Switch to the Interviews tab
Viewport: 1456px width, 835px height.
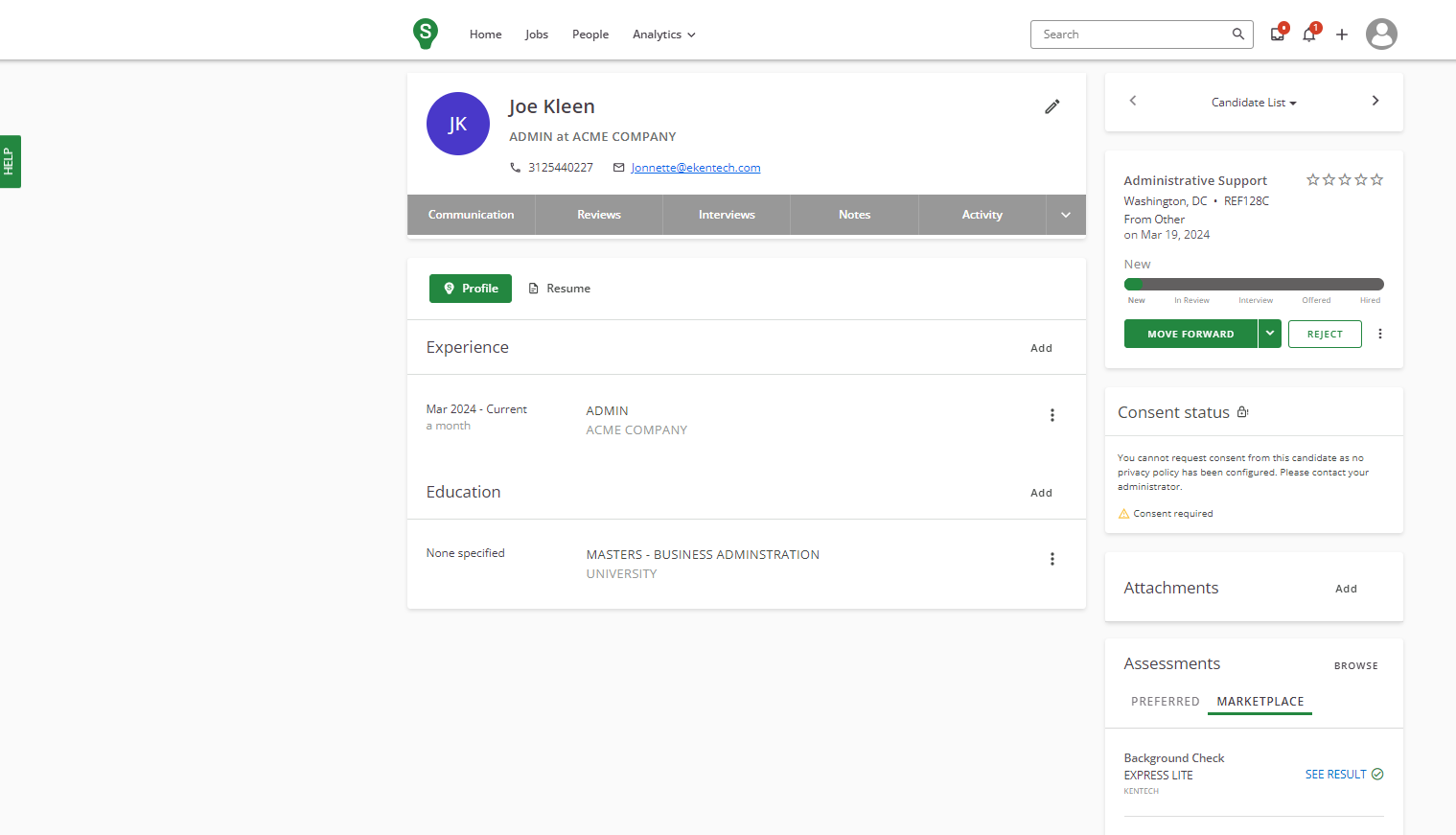(727, 215)
